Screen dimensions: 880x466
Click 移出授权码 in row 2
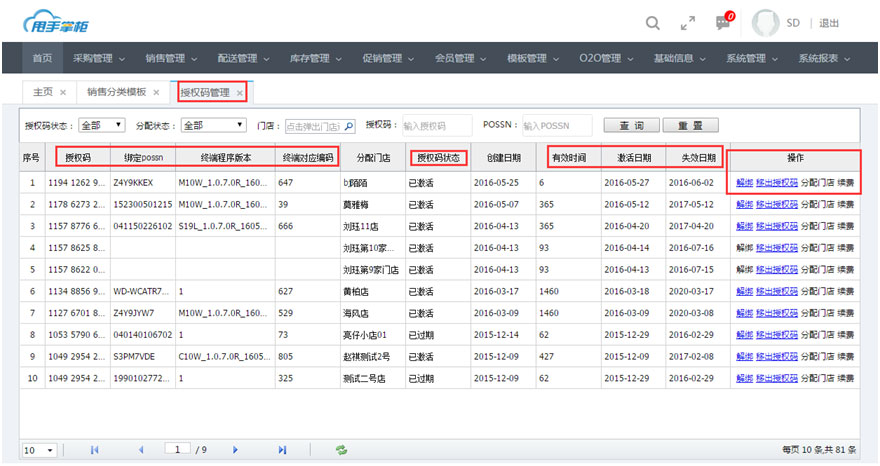click(x=777, y=204)
